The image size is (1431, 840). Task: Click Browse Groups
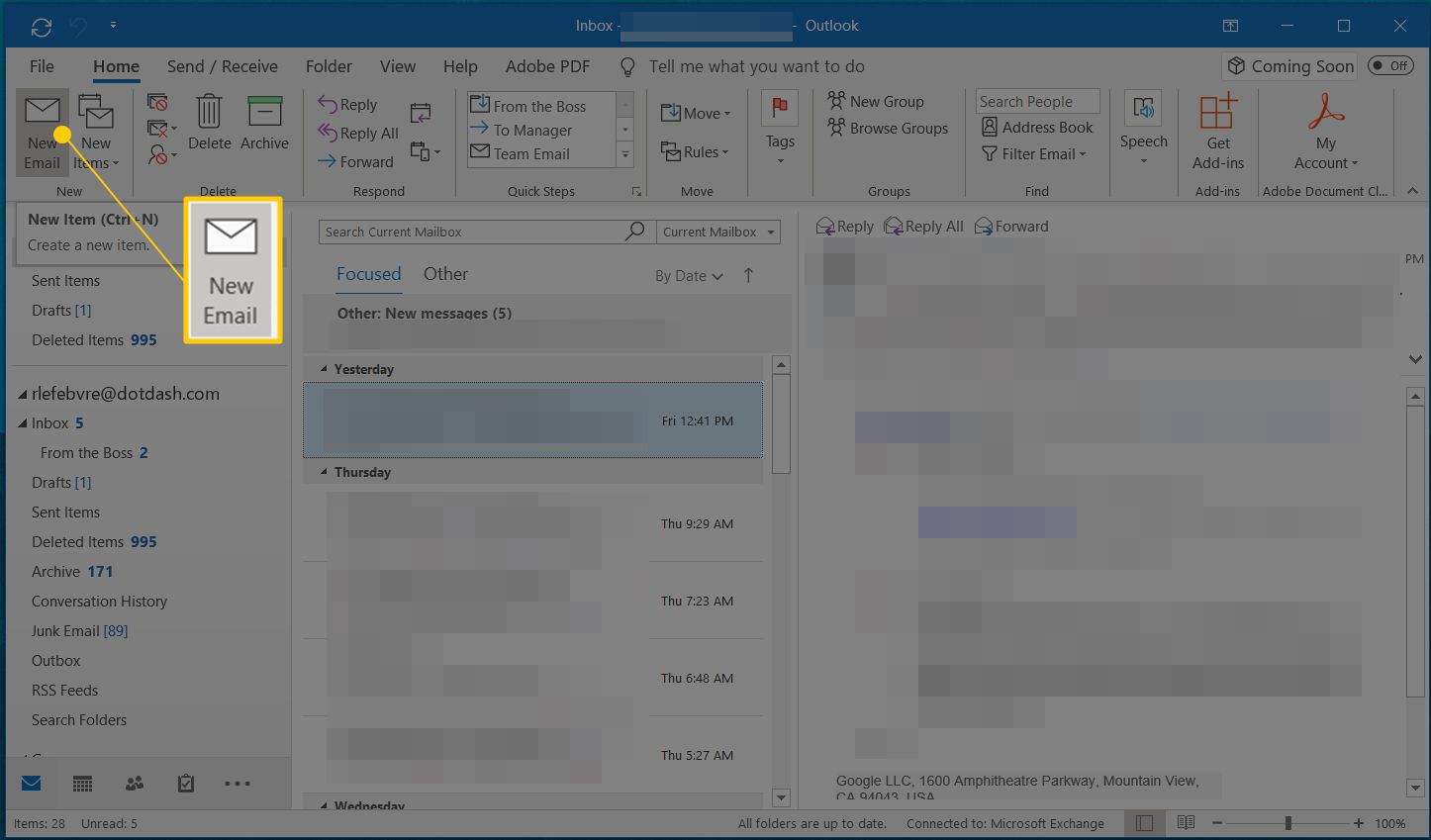(x=888, y=128)
